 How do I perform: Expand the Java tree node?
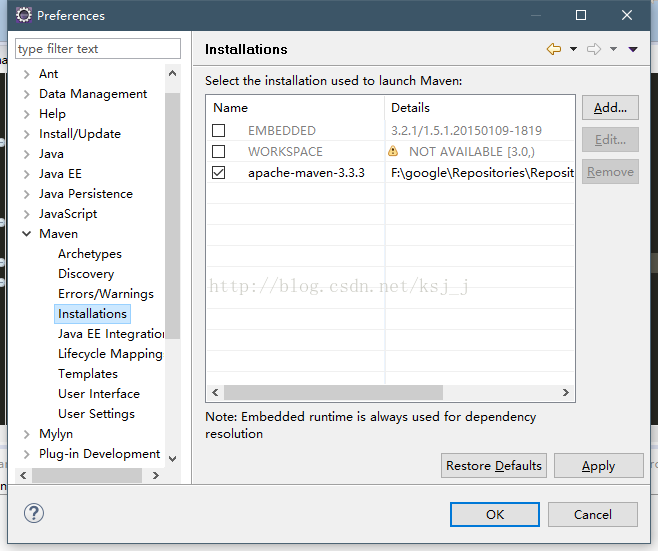pyautogui.click(x=26, y=154)
